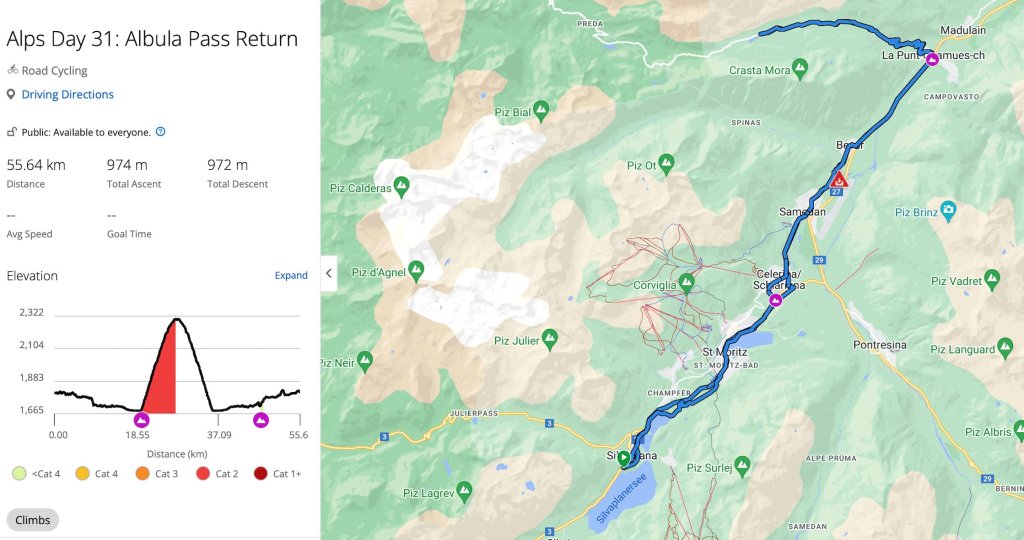
Task: Click the Piz Brinz camera marker
Action: (948, 211)
